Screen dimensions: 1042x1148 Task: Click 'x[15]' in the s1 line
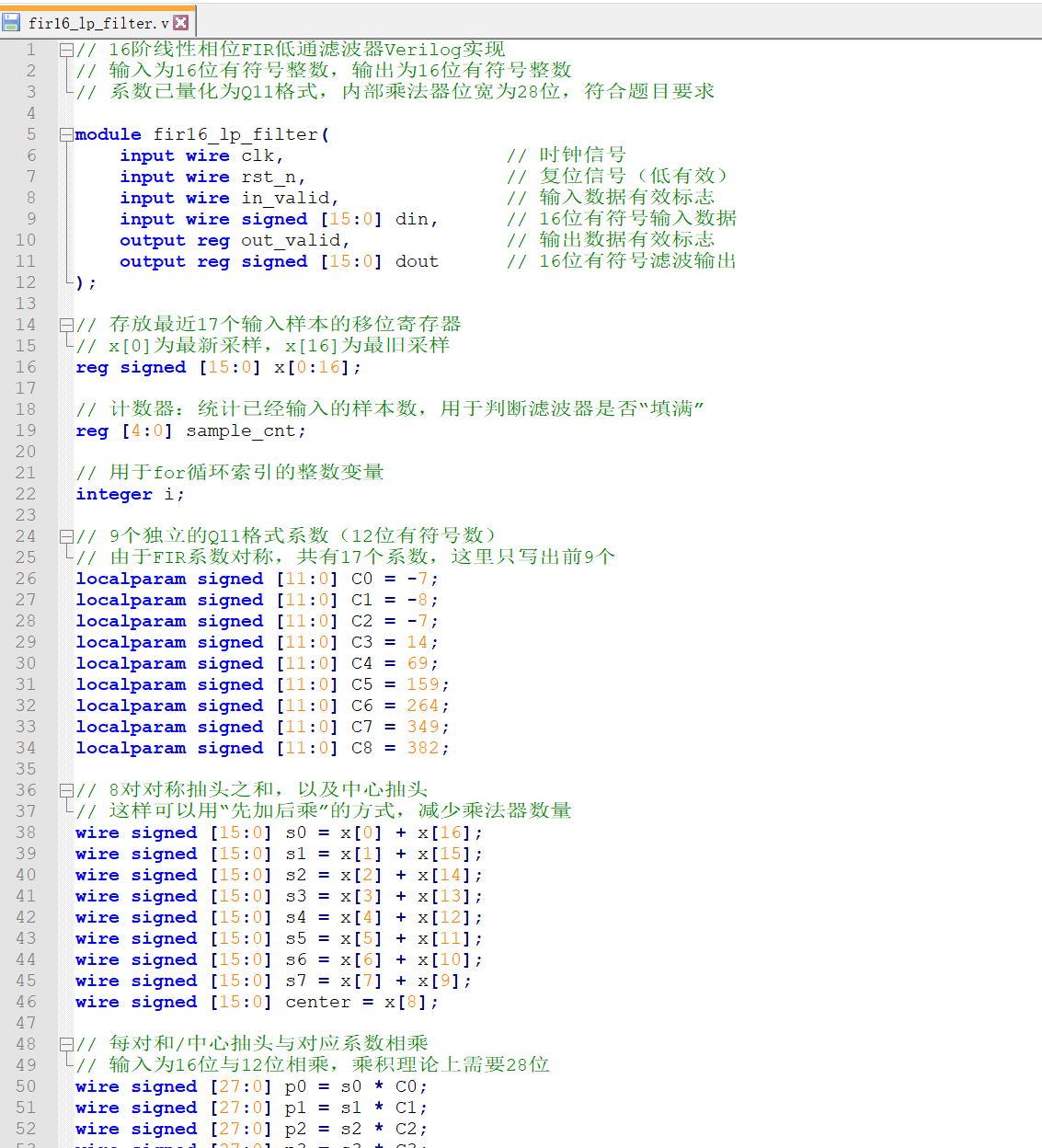point(445,854)
